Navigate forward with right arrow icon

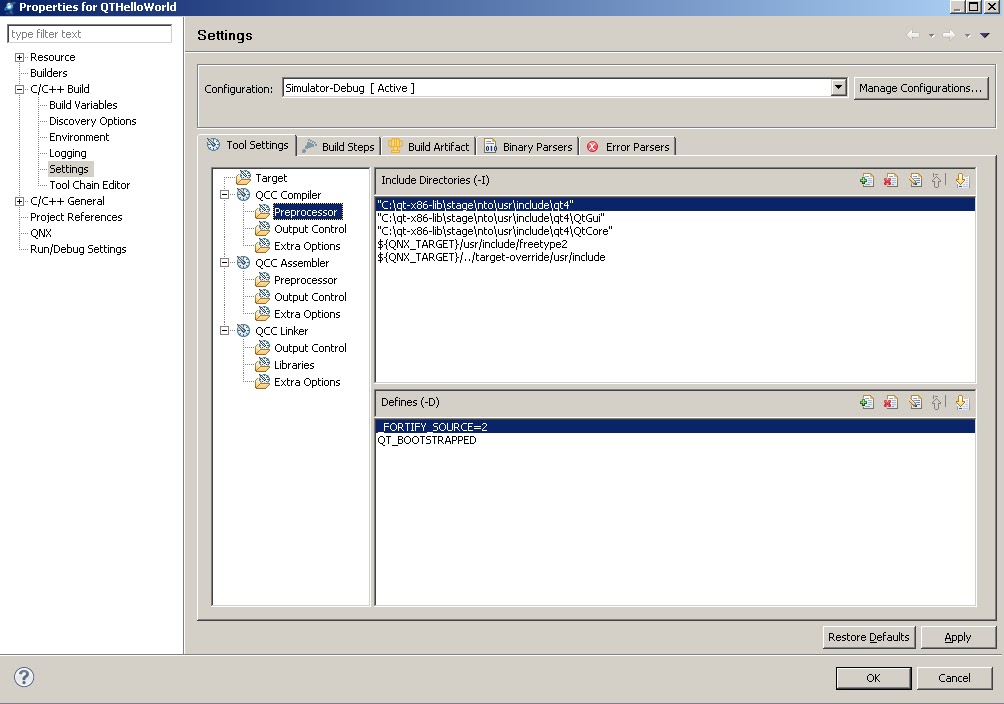[949, 35]
